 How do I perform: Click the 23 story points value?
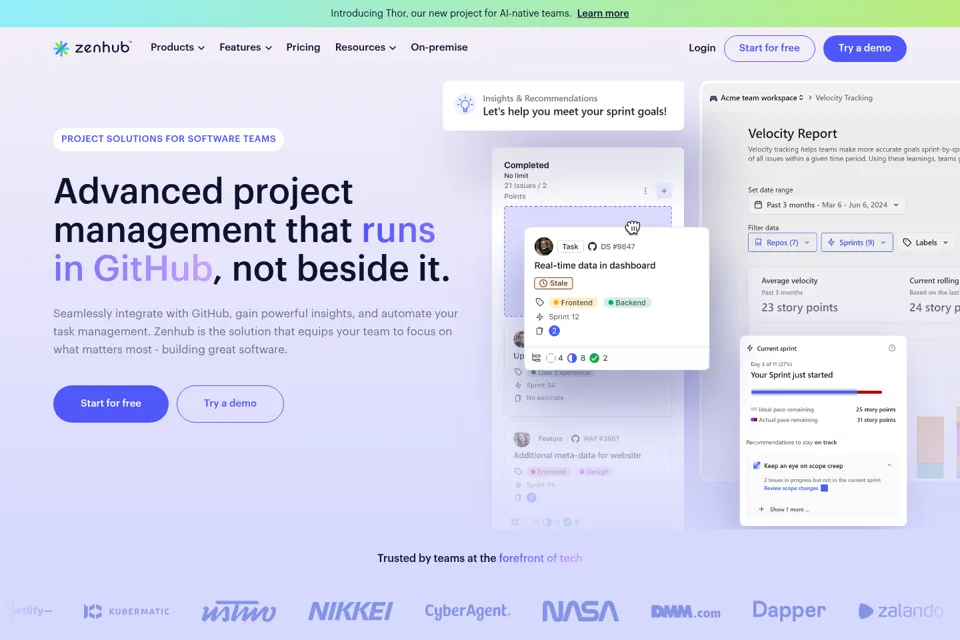tap(799, 307)
